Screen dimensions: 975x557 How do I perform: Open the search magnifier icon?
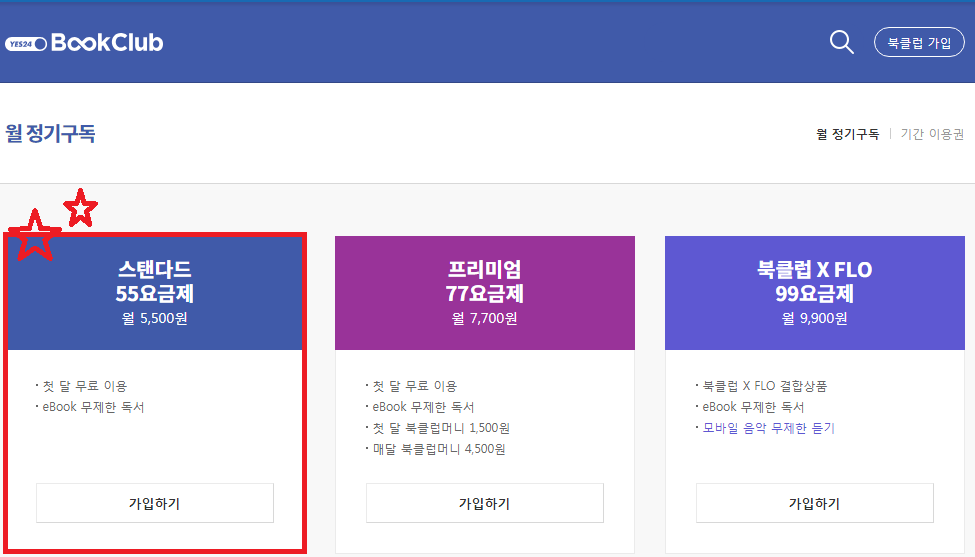(841, 42)
